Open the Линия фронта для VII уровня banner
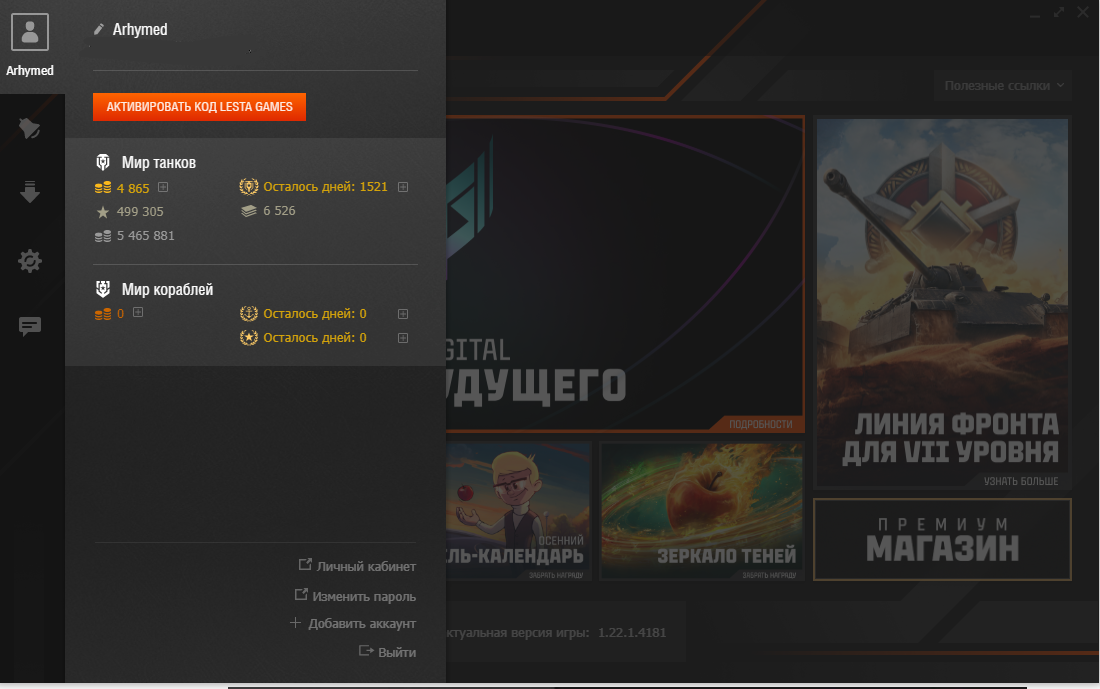Screen dimensions: 1100x689 (942, 303)
